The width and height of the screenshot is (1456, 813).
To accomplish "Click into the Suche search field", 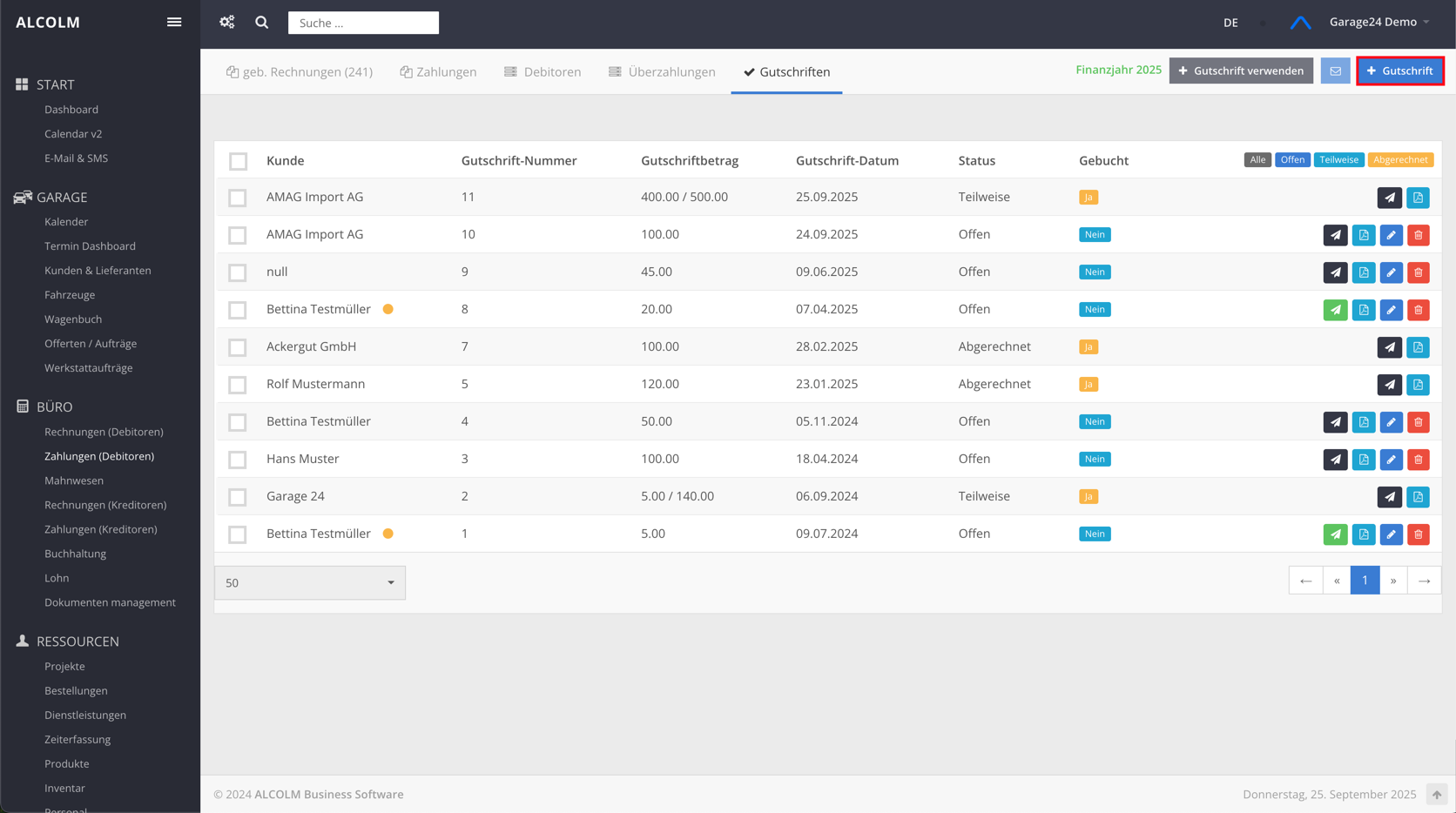I will coord(363,24).
